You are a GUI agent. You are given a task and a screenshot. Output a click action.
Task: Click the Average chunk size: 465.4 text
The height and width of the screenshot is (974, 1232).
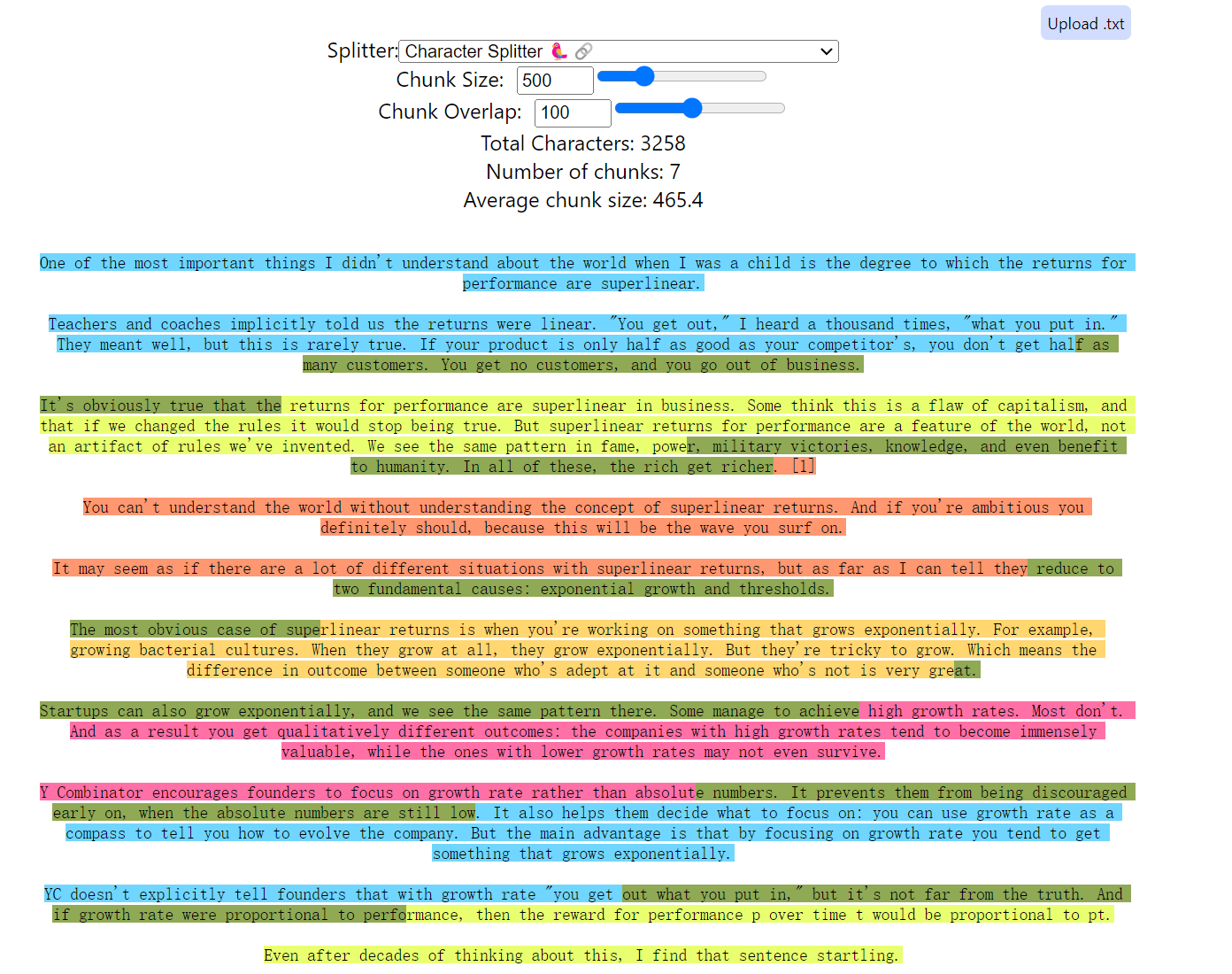[582, 200]
